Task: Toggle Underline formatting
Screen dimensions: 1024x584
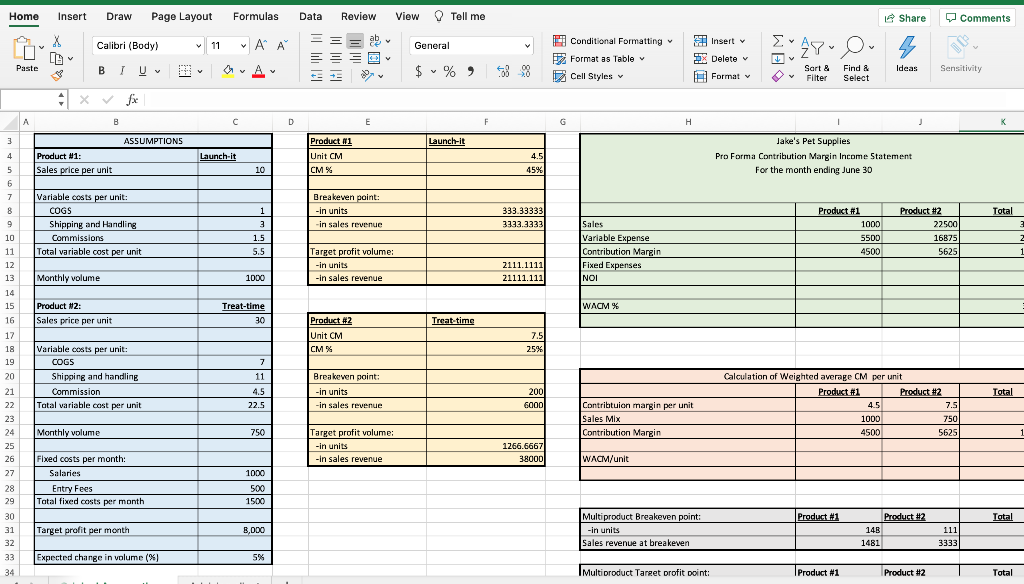Action: click(x=142, y=71)
